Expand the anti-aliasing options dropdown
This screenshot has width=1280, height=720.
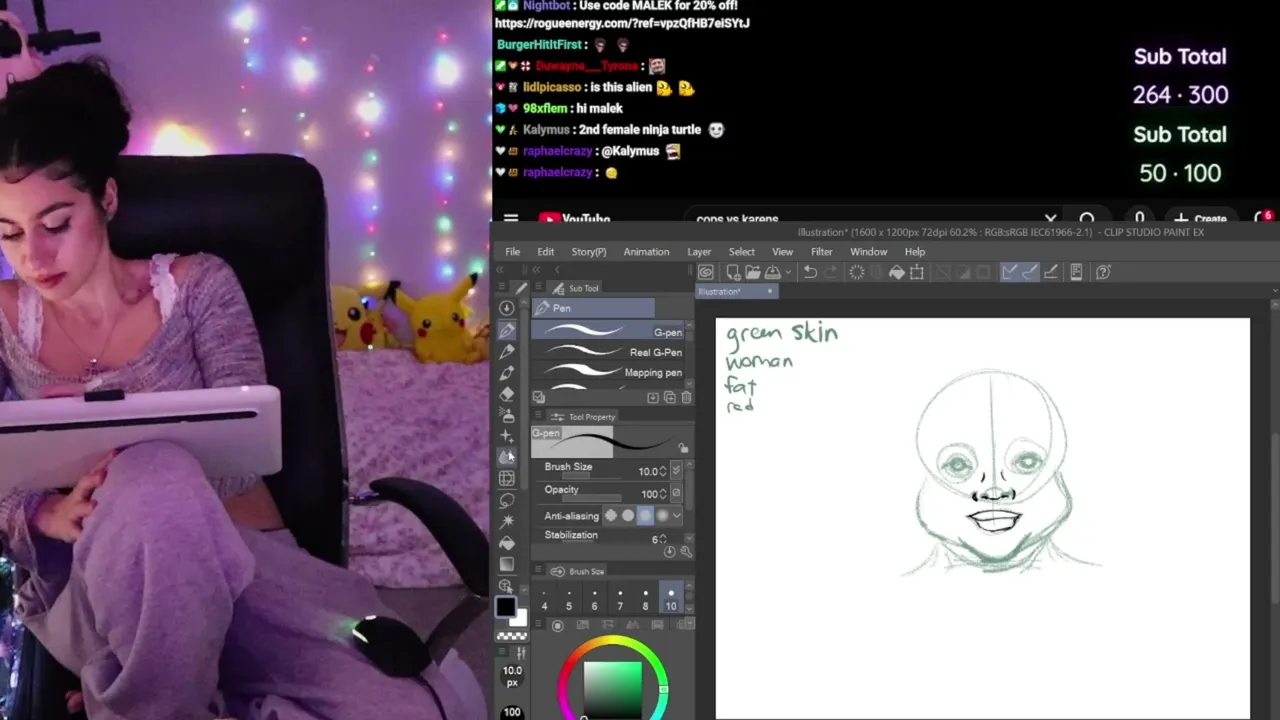click(x=677, y=515)
